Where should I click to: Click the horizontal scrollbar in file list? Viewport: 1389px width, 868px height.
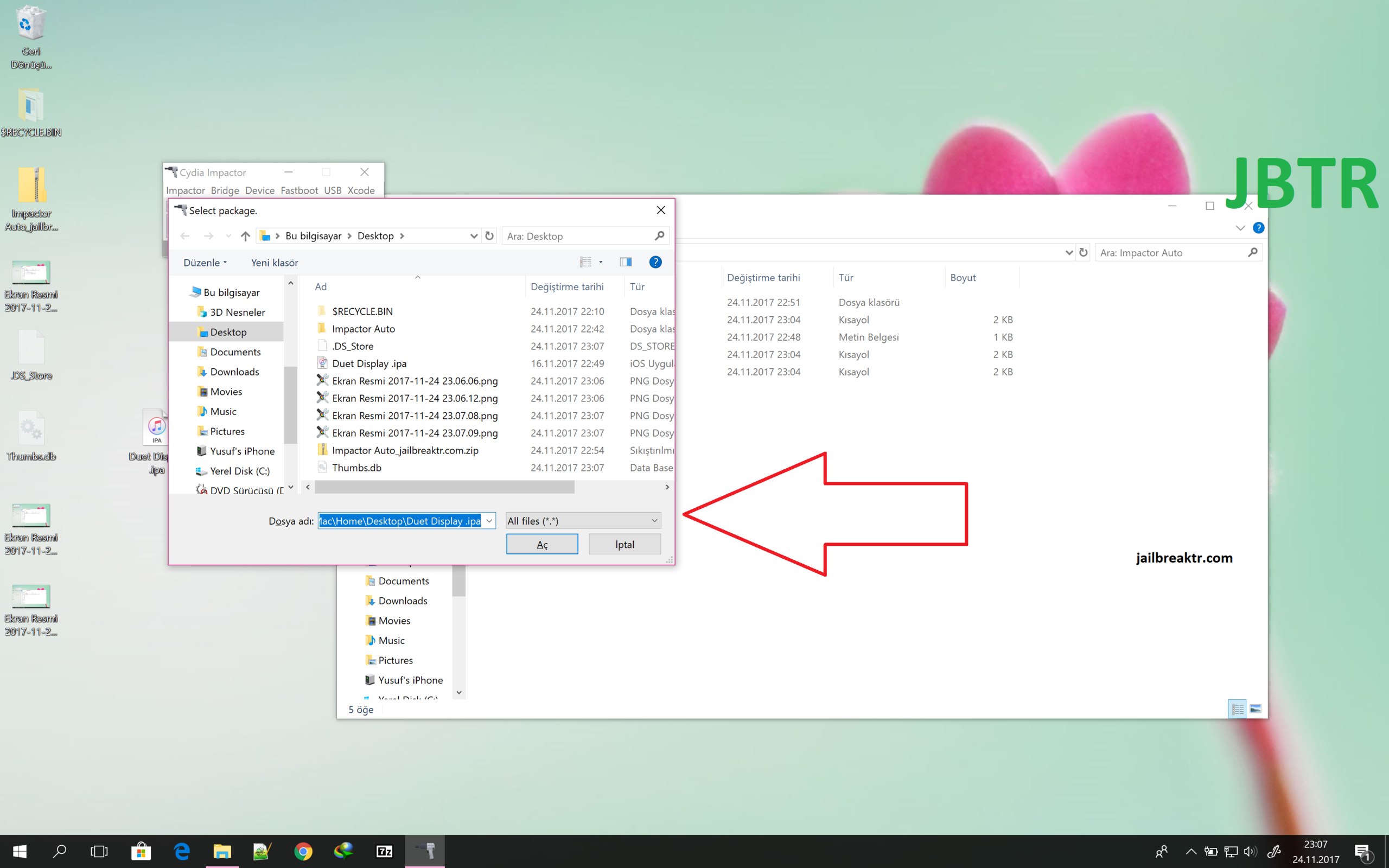(x=444, y=487)
